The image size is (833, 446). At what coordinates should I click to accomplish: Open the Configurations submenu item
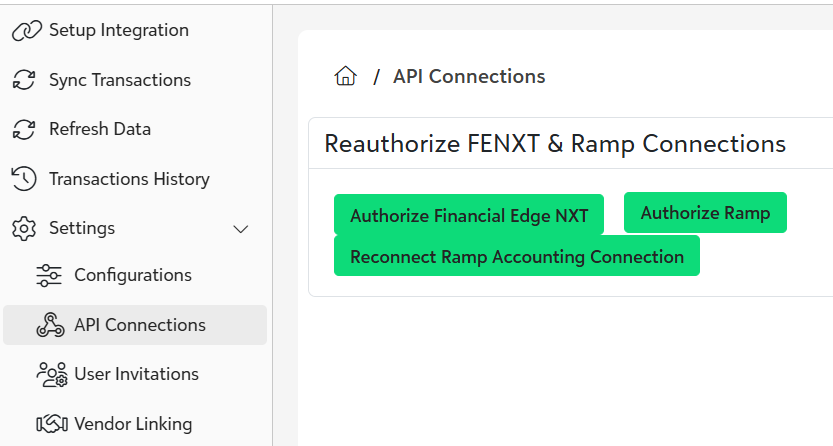point(132,275)
